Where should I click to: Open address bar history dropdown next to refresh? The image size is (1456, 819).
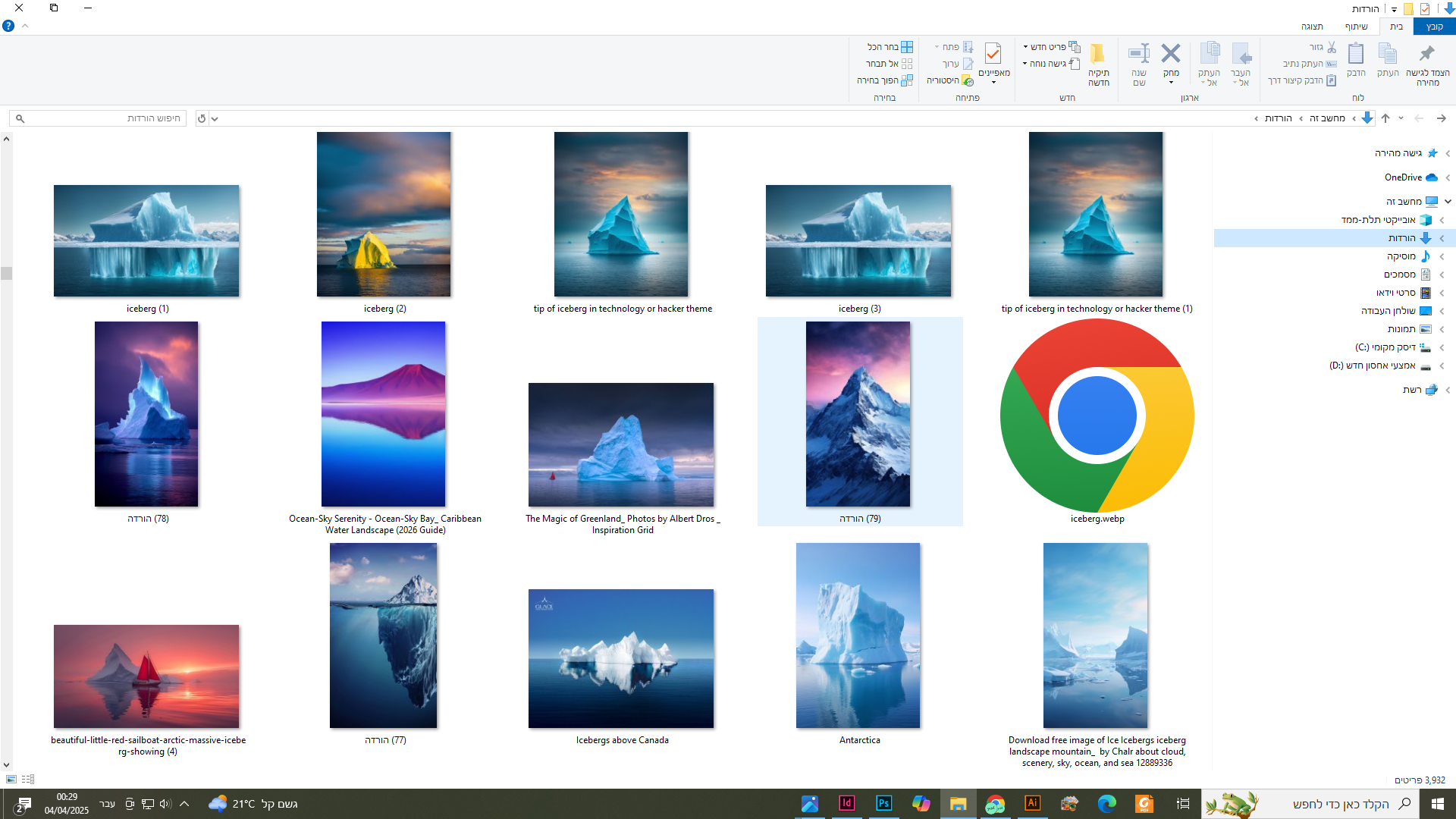215,118
